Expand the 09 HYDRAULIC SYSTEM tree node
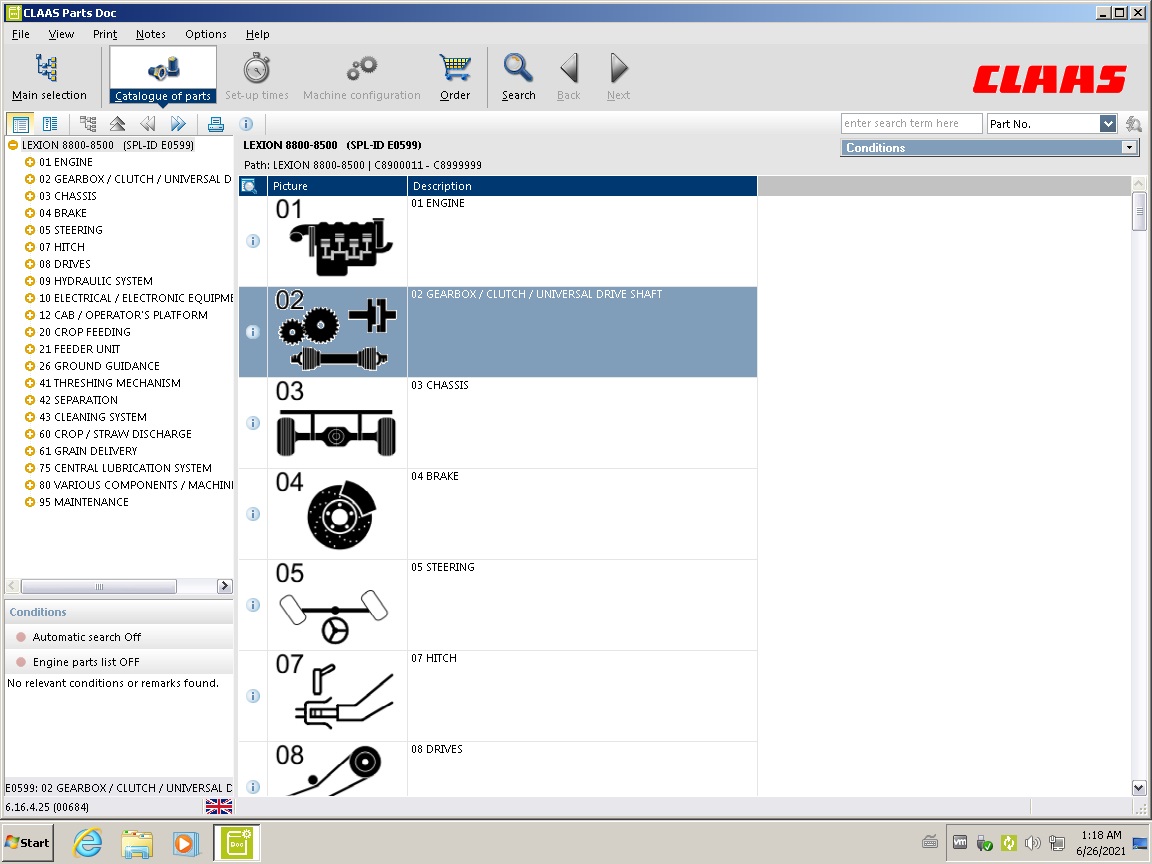This screenshot has height=864, width=1152. (30, 281)
